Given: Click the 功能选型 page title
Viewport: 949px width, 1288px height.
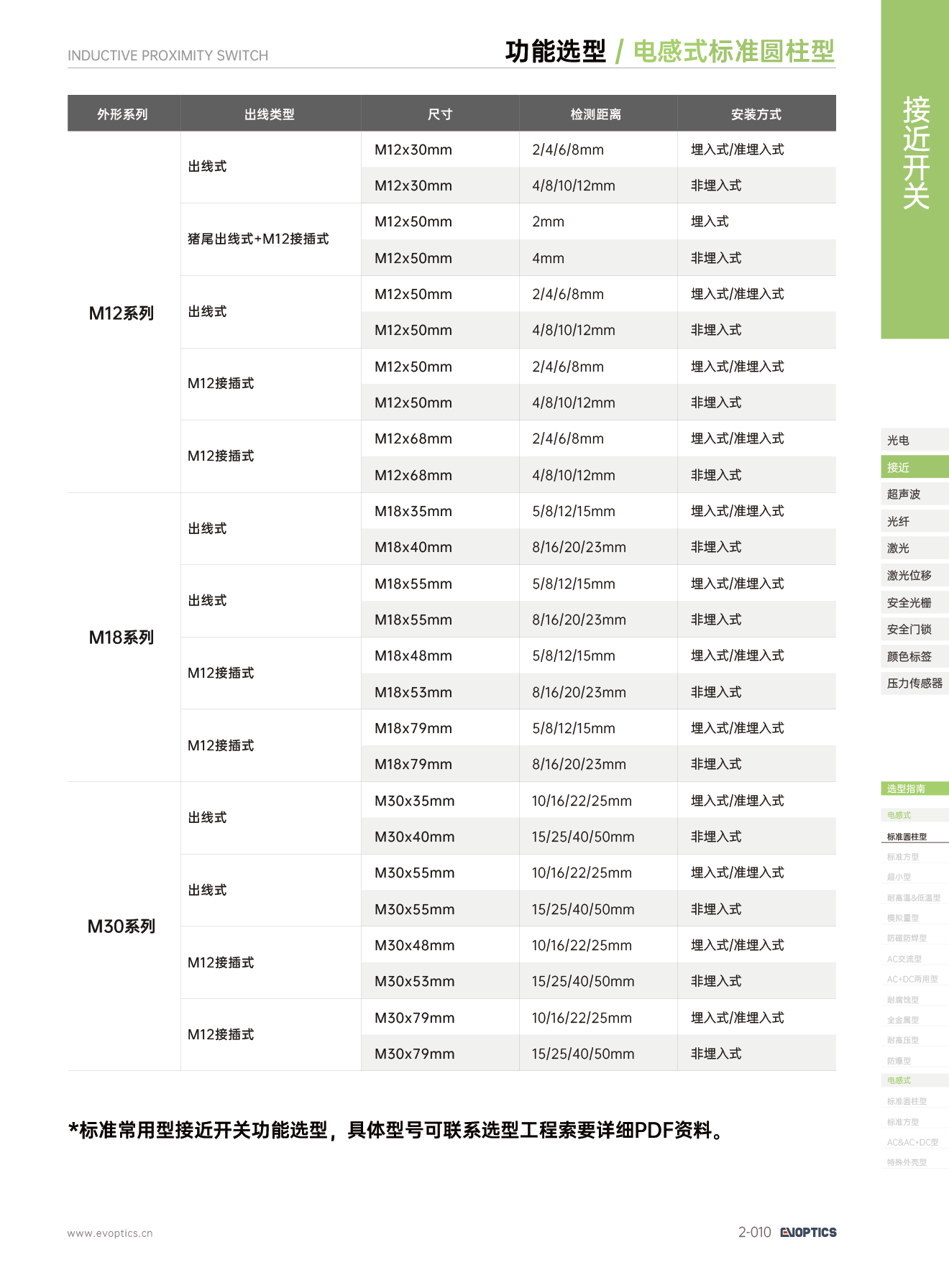Looking at the screenshot, I should (556, 51).
